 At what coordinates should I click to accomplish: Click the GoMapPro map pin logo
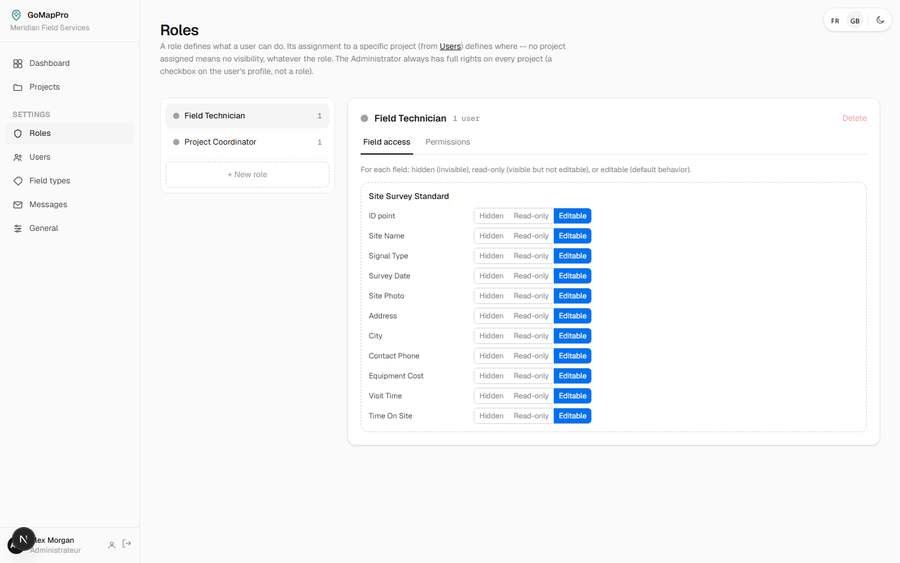tap(16, 15)
